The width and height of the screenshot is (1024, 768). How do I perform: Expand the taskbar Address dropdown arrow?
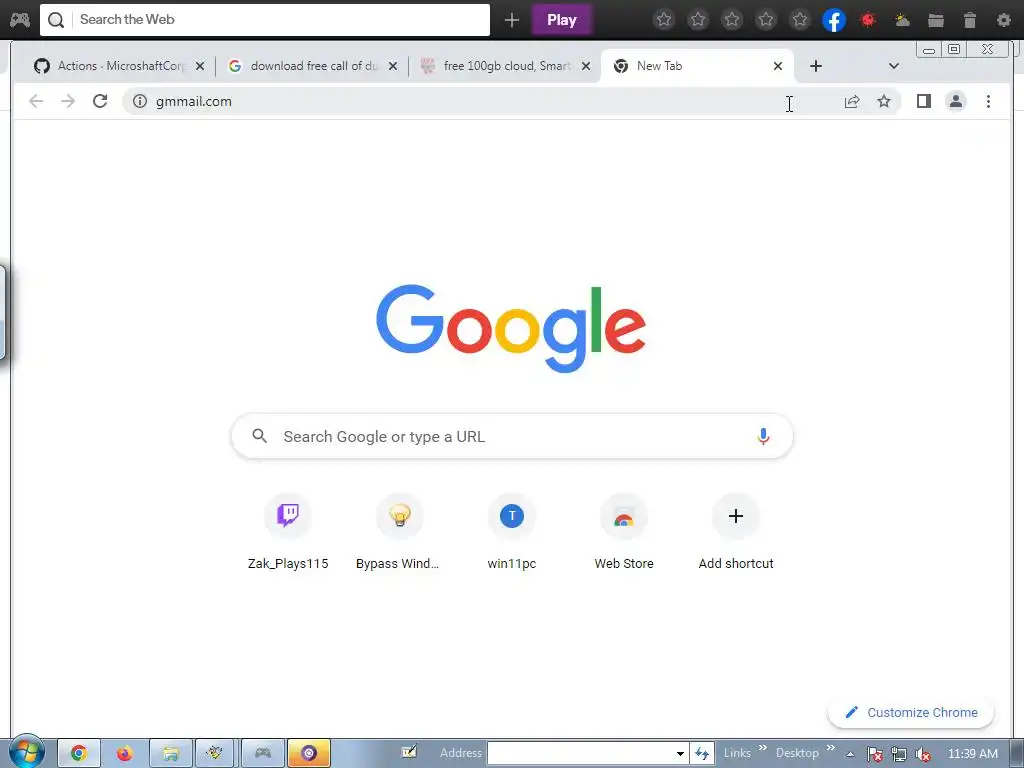(x=680, y=753)
